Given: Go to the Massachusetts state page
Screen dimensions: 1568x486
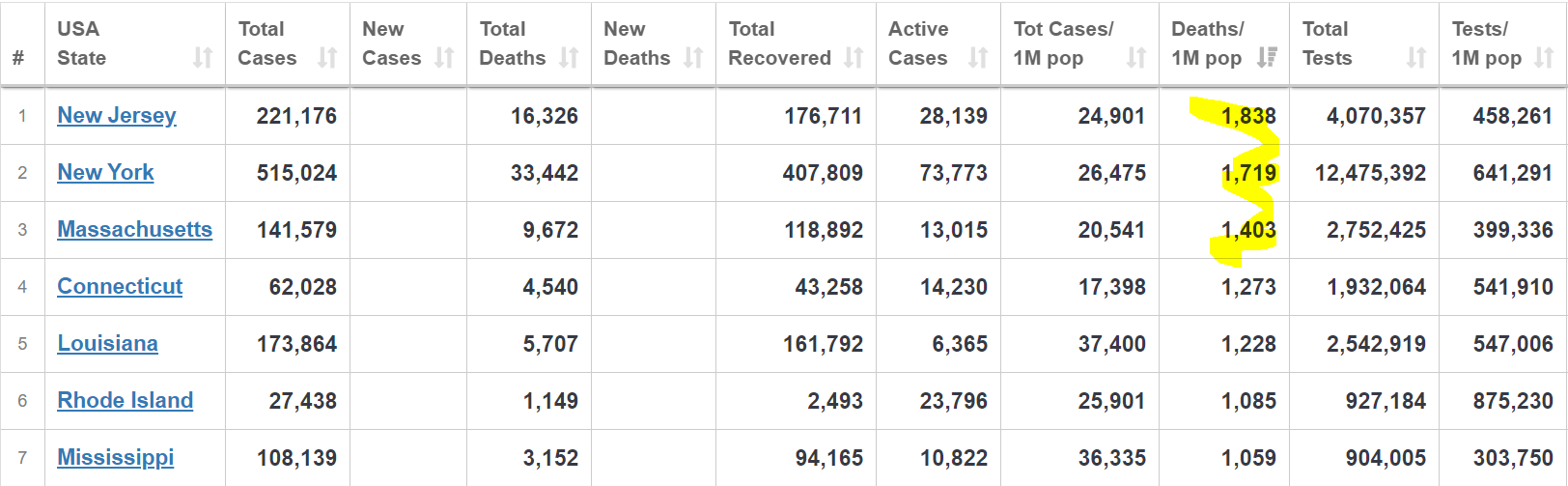Looking at the screenshot, I should tap(134, 230).
